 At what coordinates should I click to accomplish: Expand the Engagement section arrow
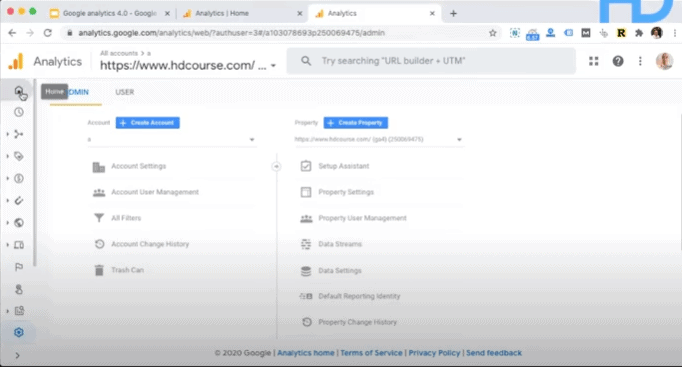click(7, 156)
